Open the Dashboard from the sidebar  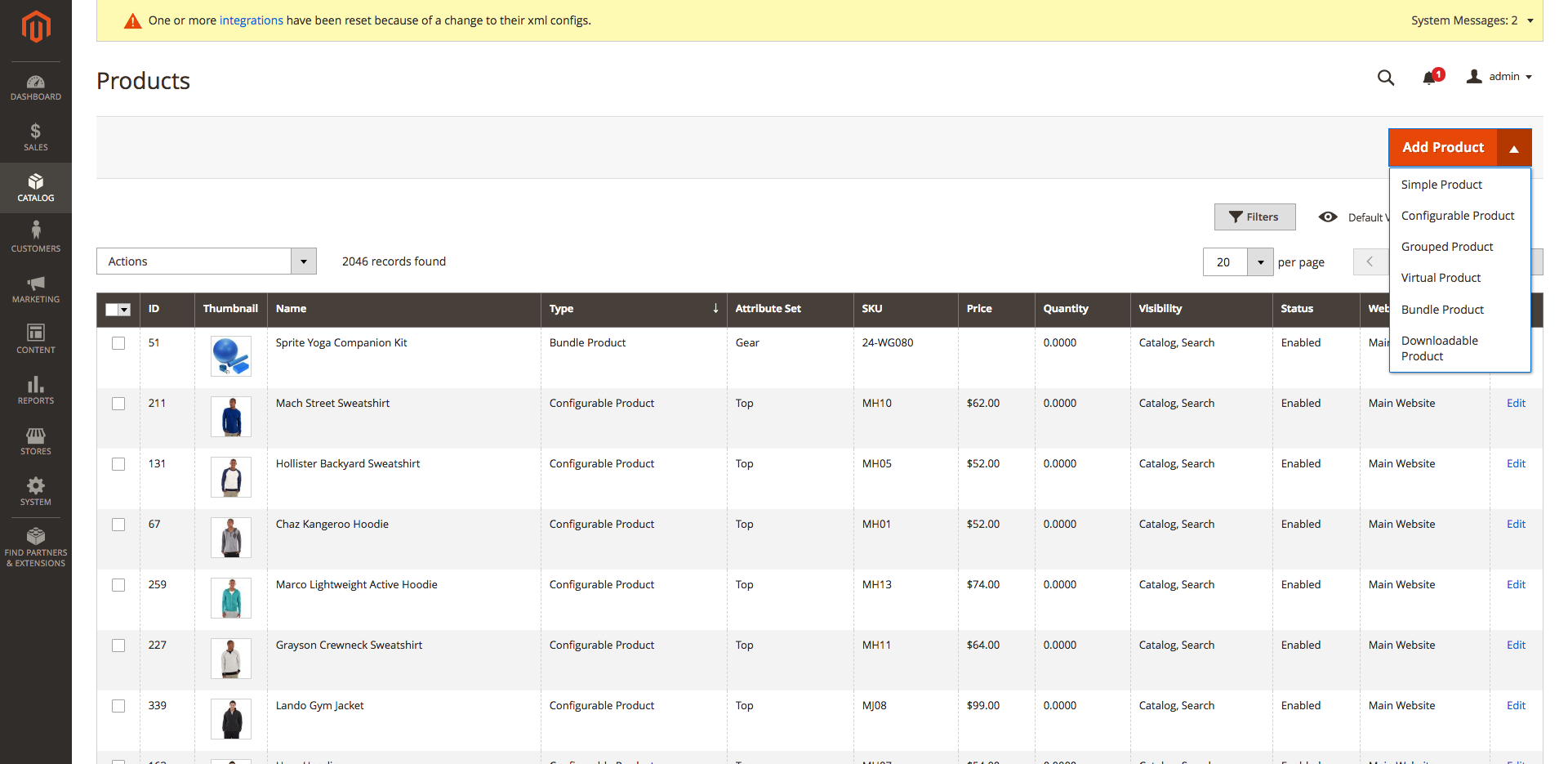pyautogui.click(x=36, y=87)
